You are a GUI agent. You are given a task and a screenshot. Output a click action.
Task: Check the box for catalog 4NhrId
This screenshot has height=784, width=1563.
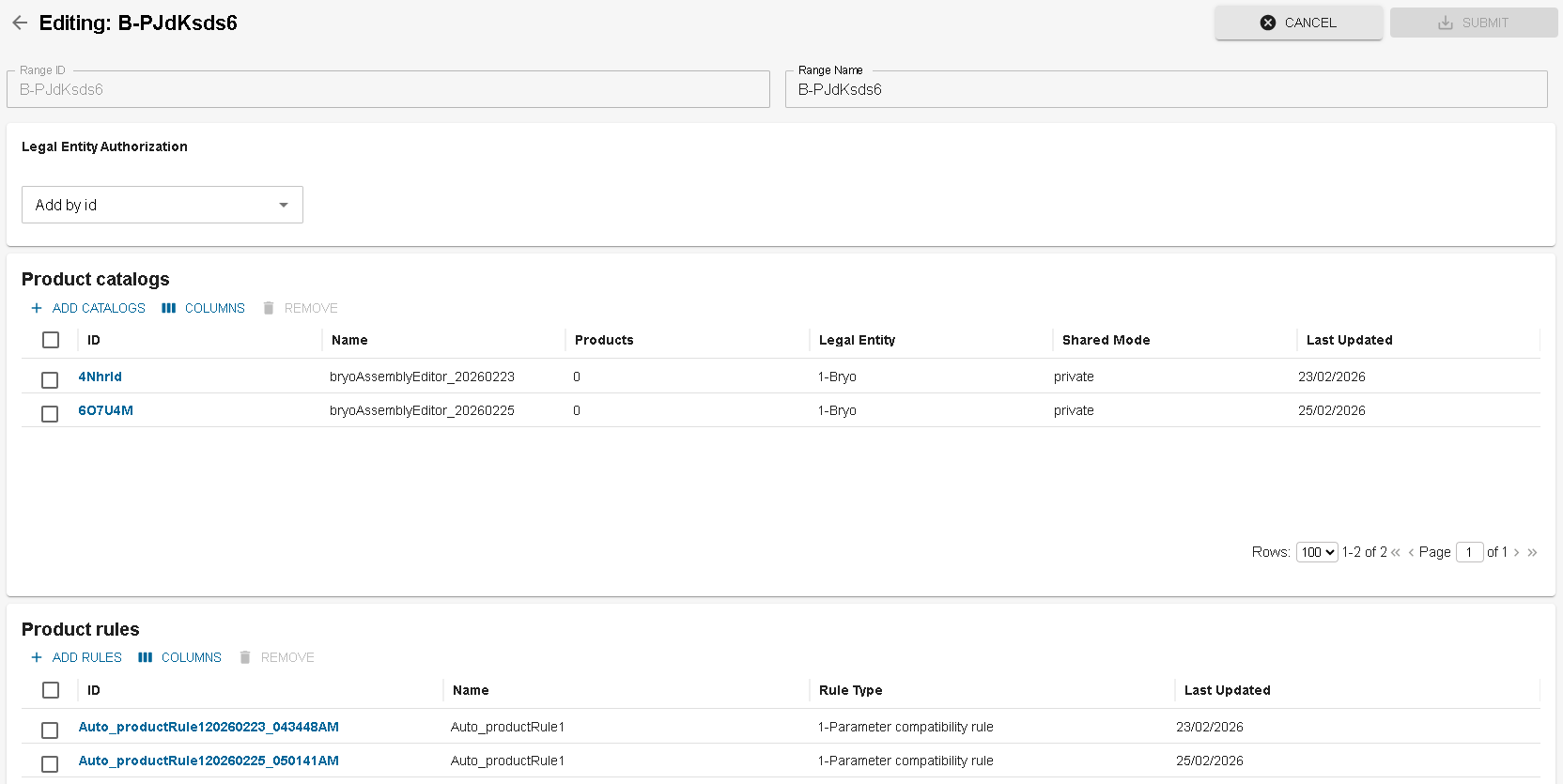[50, 379]
